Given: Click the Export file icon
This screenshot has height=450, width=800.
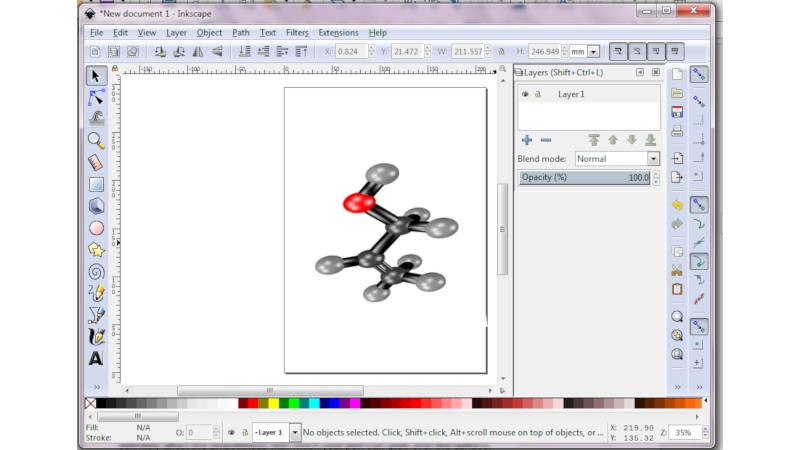Looking at the screenshot, I should click(x=677, y=177).
